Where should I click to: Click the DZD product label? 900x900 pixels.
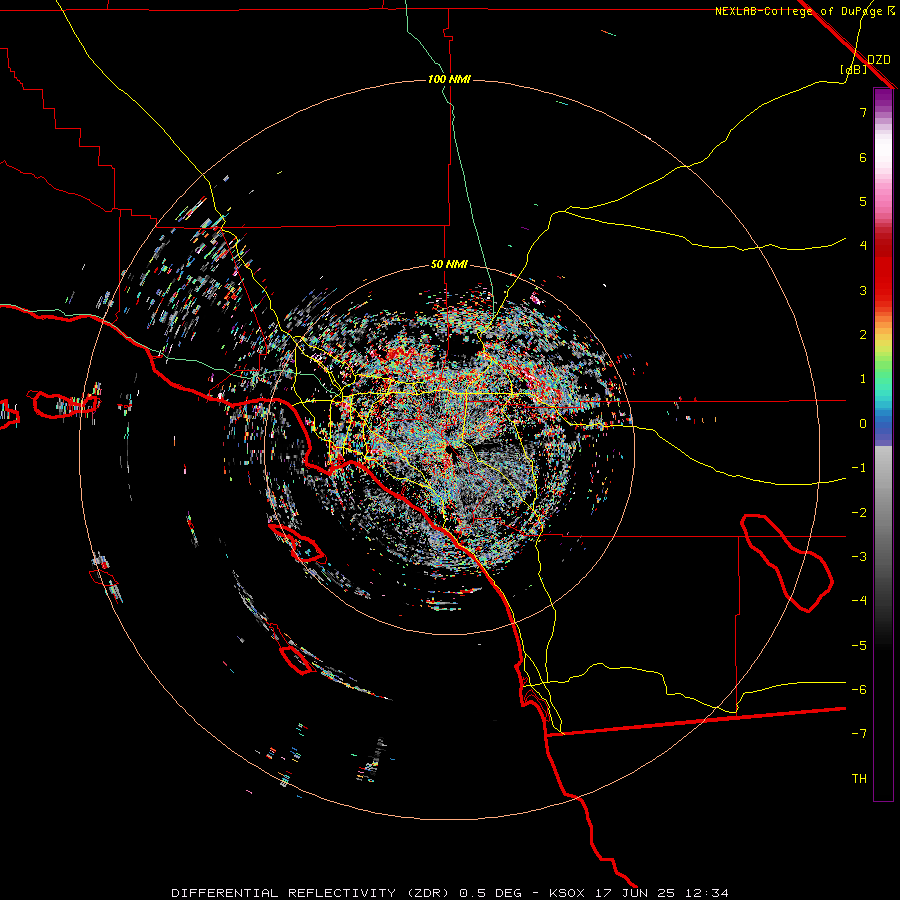(879, 60)
